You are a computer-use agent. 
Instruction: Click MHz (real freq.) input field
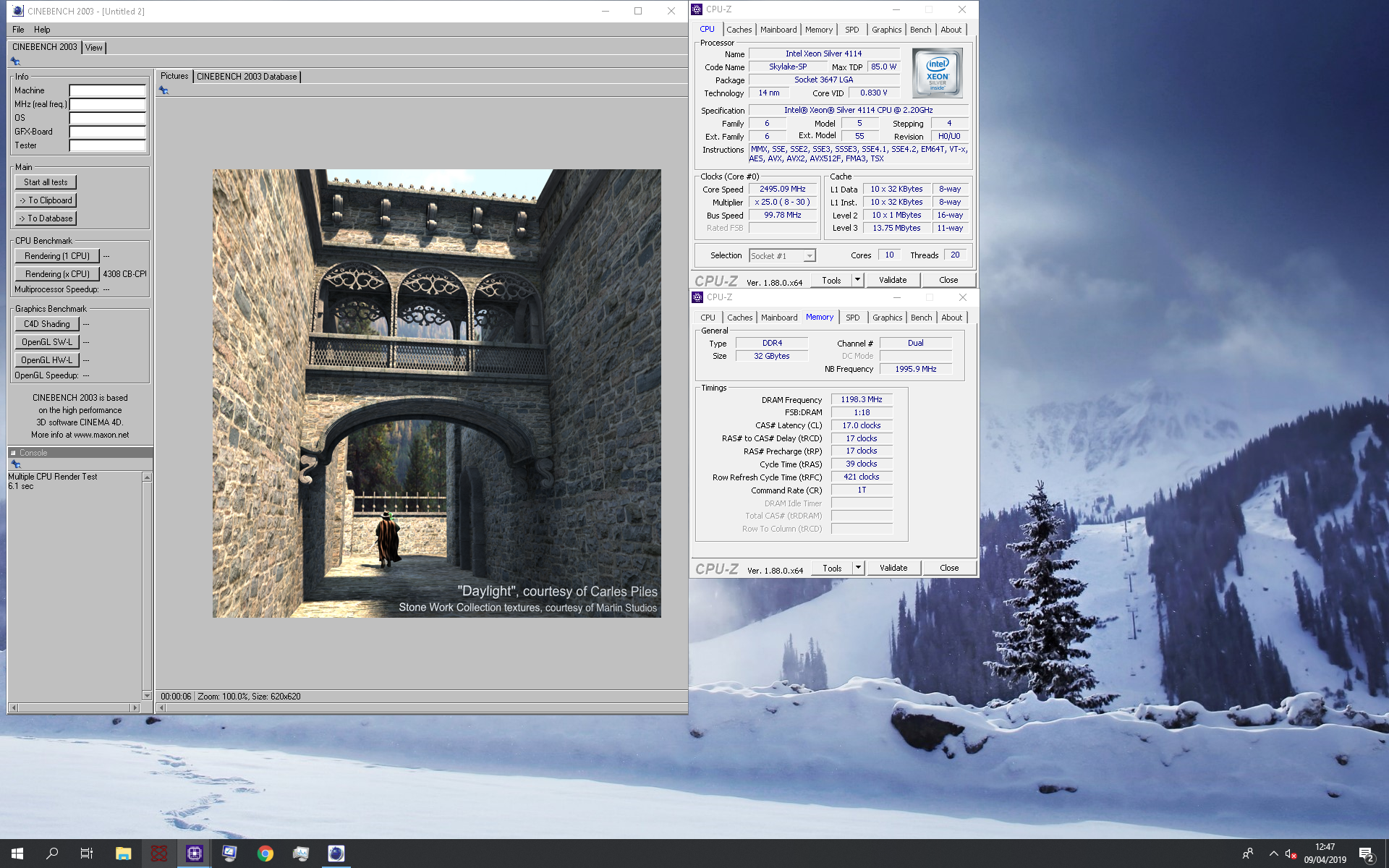click(107, 105)
